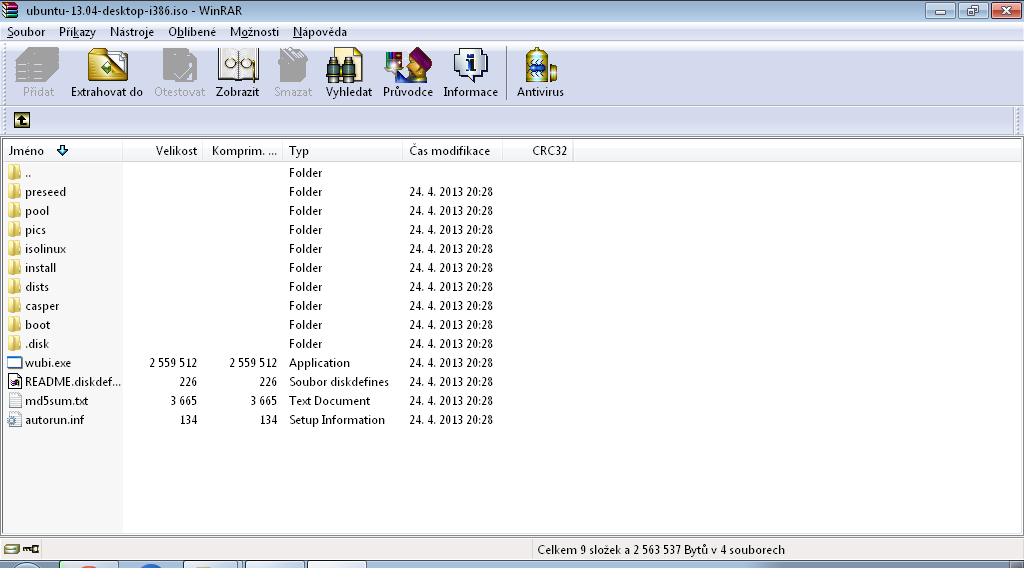This screenshot has height=568, width=1024.
Task: Select the README.diskdefines file icon
Action: point(14,381)
